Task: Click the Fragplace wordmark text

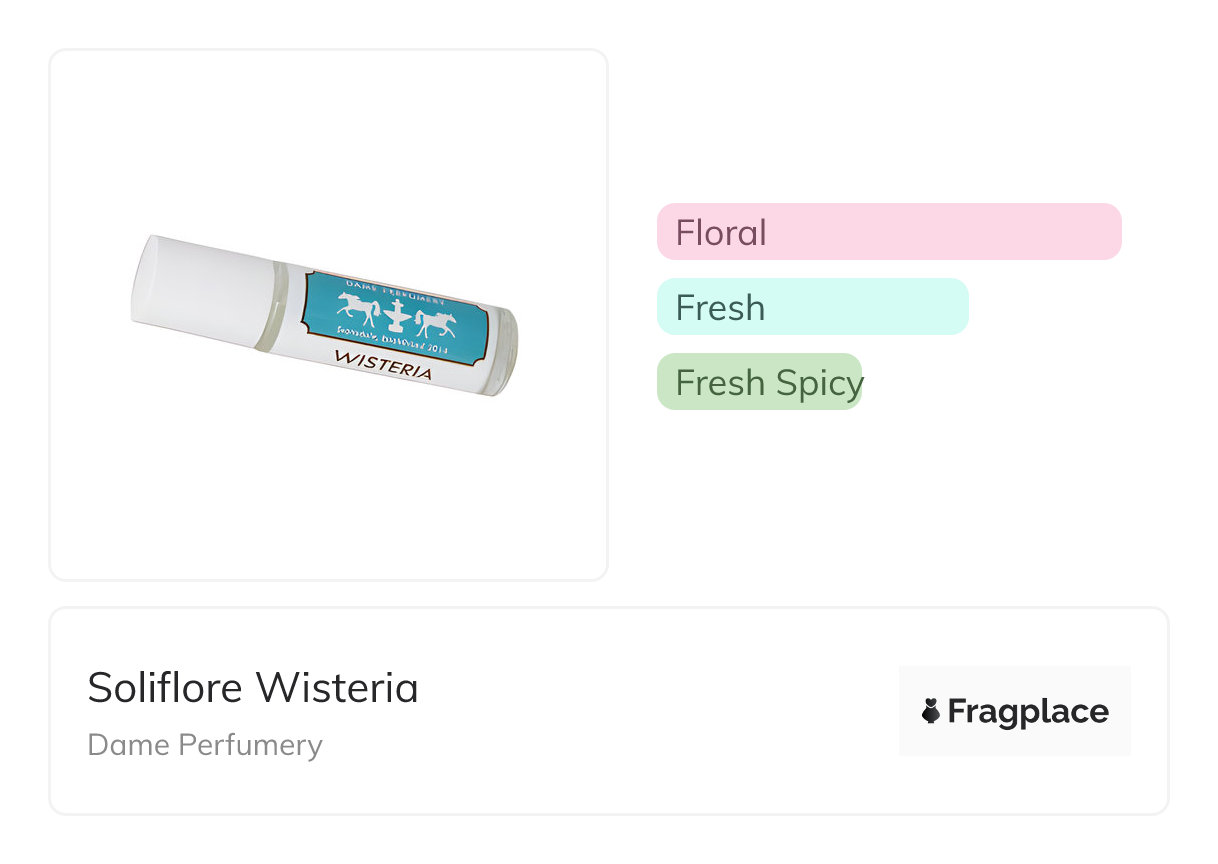Action: pyautogui.click(x=1027, y=712)
